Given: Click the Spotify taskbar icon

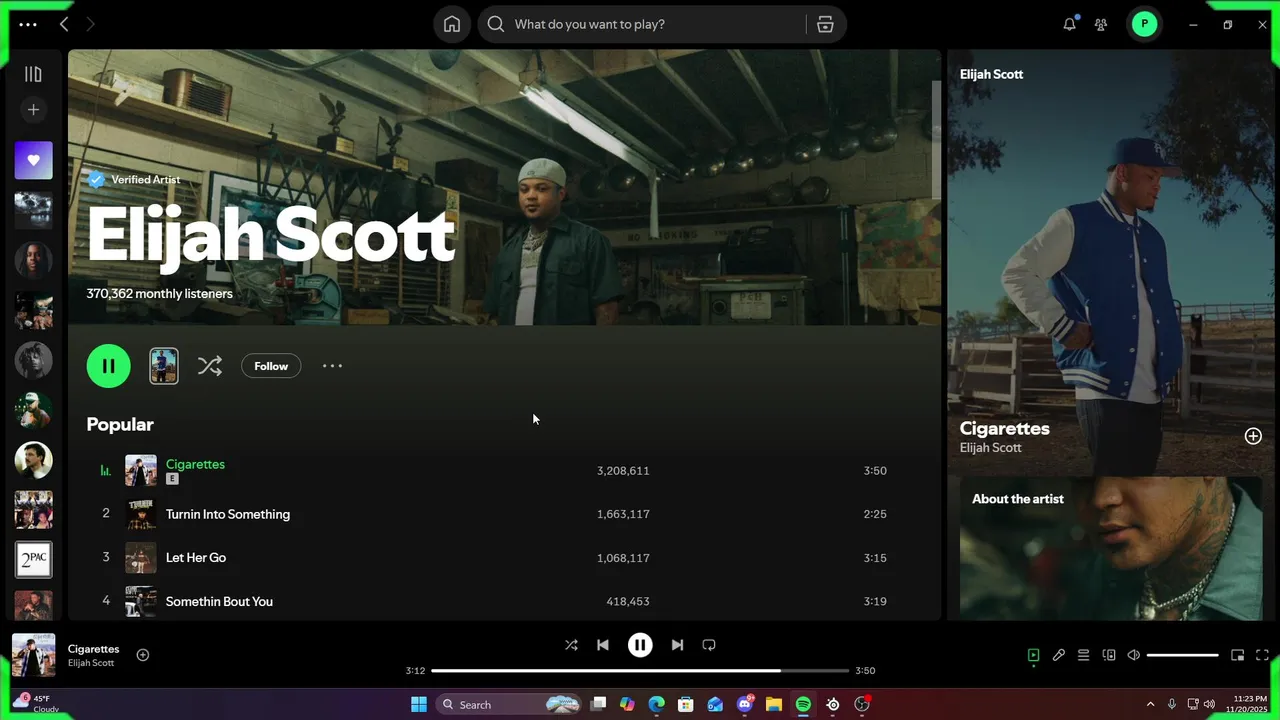Looking at the screenshot, I should pos(803,704).
